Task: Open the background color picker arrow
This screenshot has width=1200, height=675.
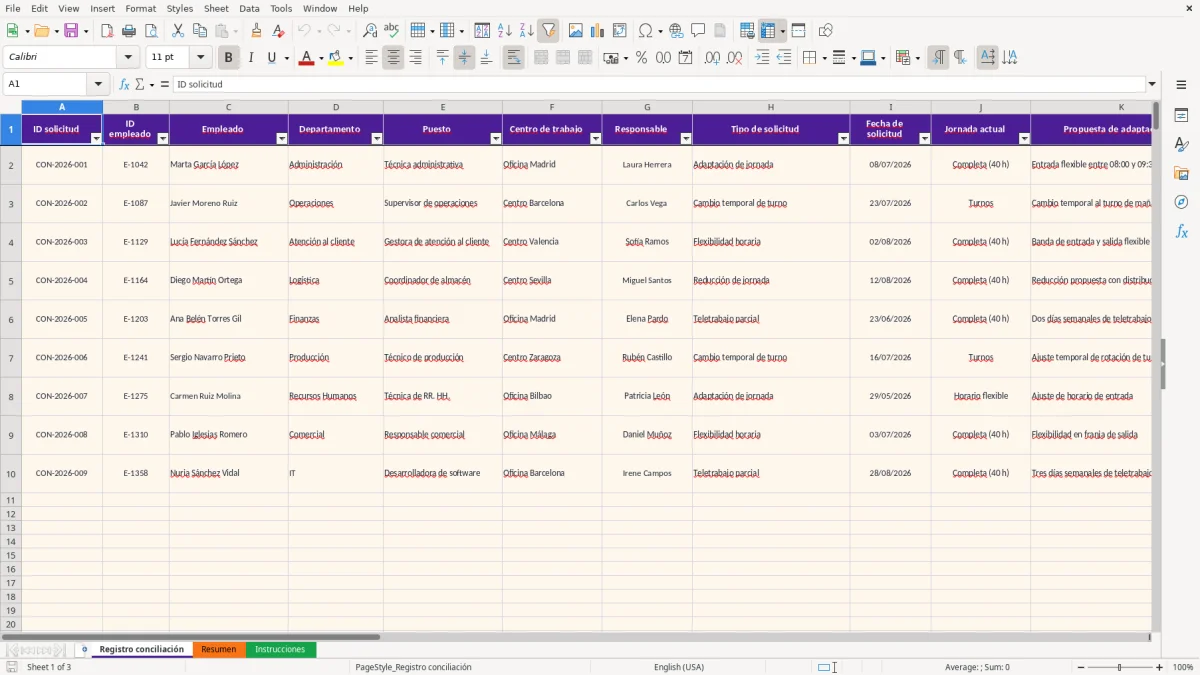Action: 350,58
